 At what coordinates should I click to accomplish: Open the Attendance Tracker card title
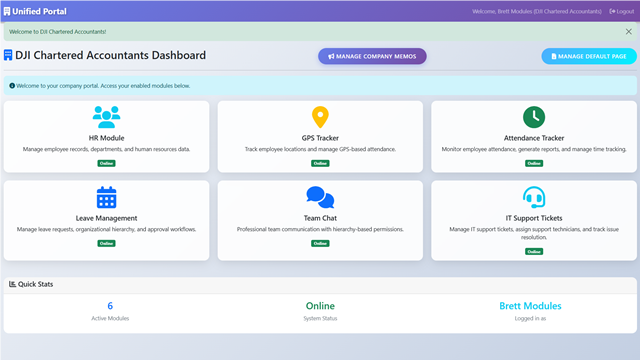(x=534, y=138)
